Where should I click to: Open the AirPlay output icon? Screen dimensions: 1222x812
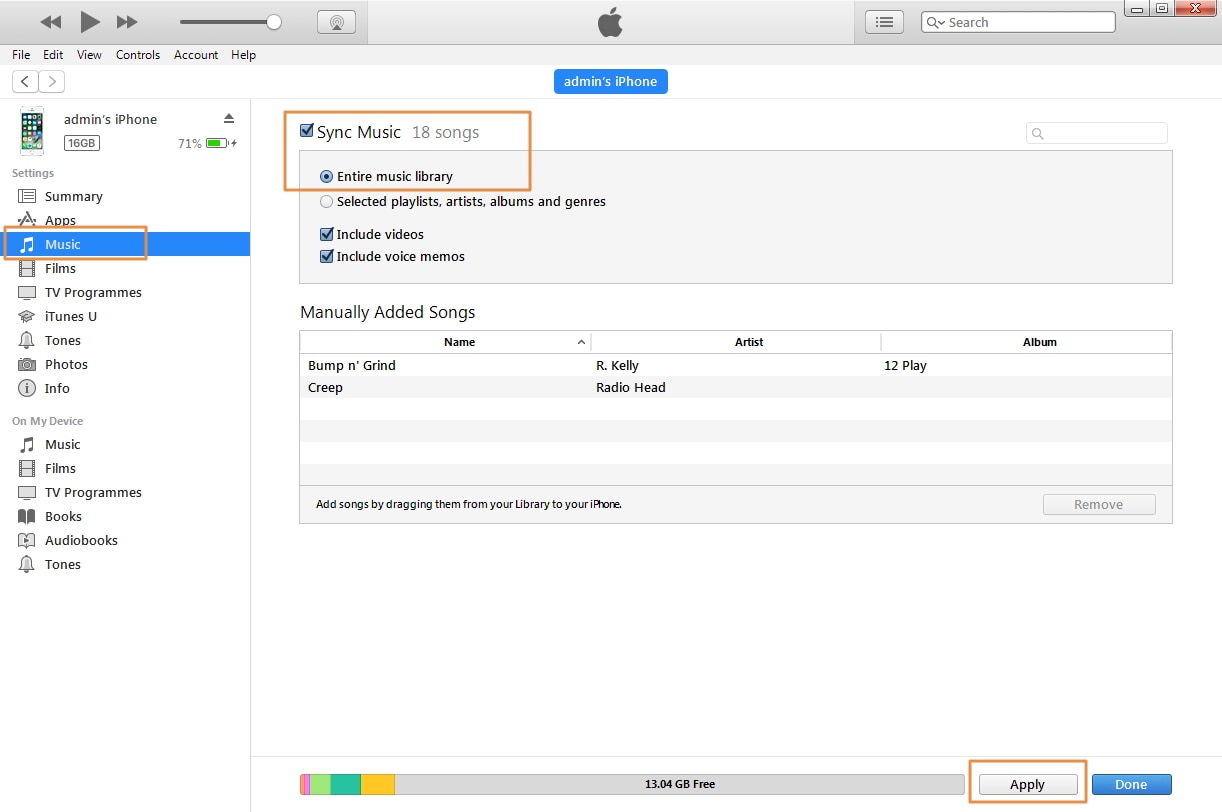click(337, 22)
